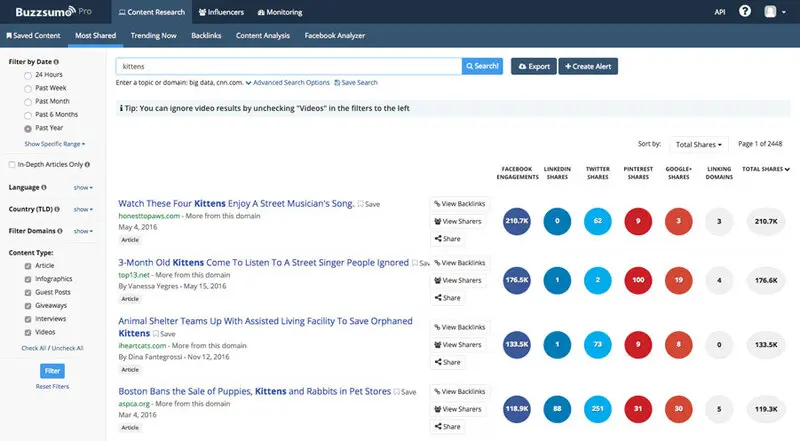Click the Twitter shares 251 circle
The image size is (800, 441).
coord(597,409)
